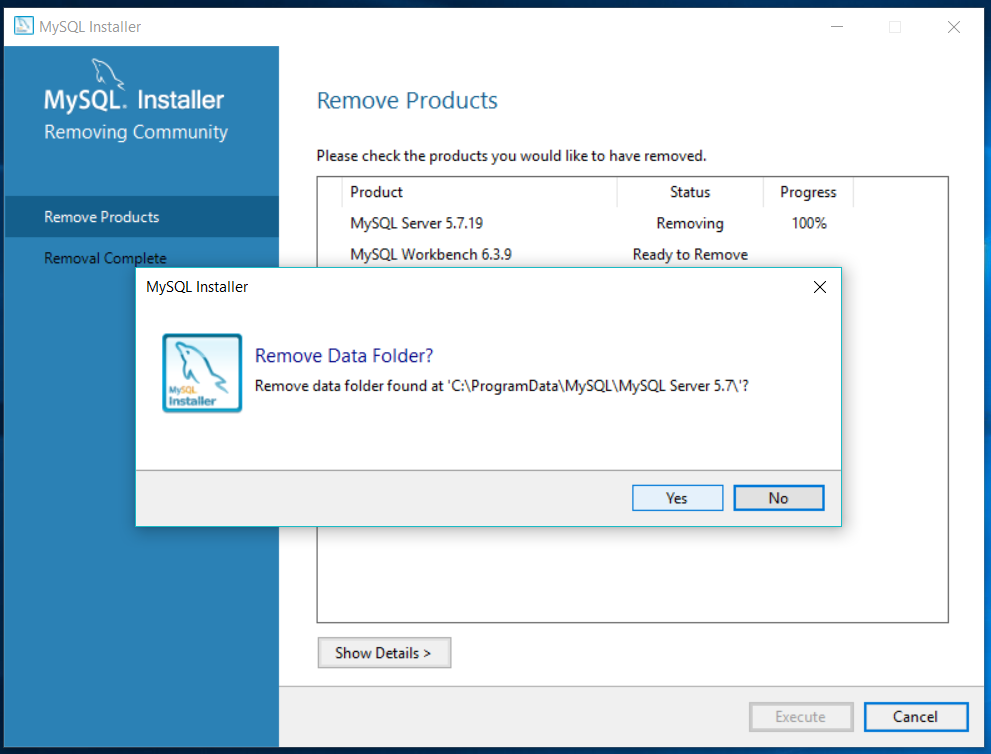The image size is (991, 754).
Task: Click the MySQL Installer title bar app icon
Action: [x=23, y=26]
